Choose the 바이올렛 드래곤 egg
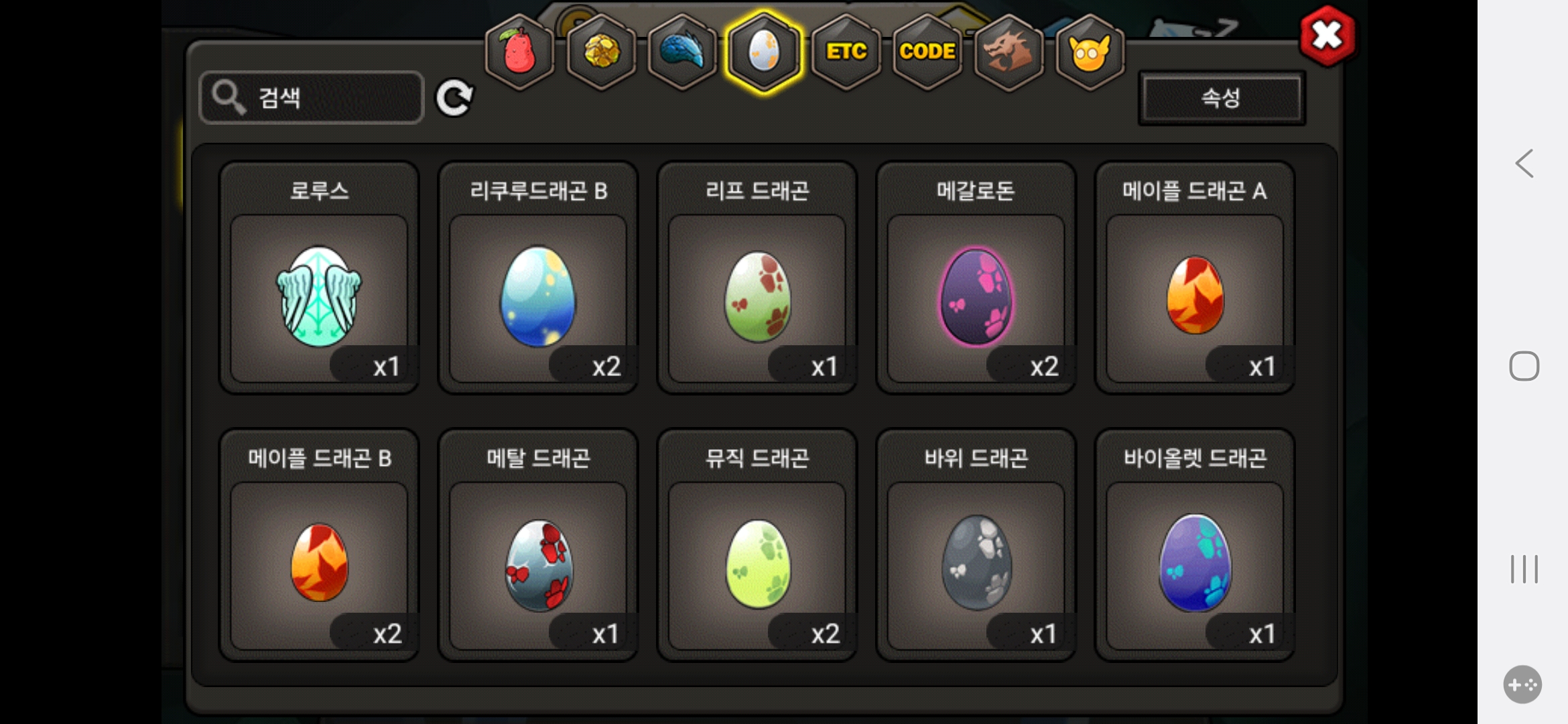 tap(1195, 545)
